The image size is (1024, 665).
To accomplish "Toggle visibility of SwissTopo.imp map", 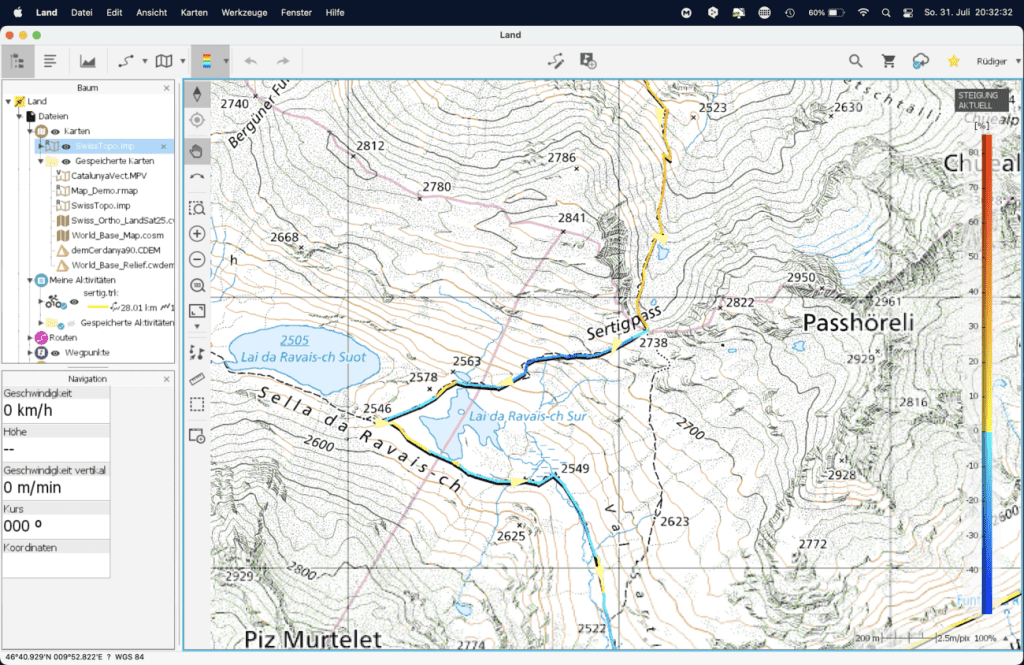I will coord(66,146).
